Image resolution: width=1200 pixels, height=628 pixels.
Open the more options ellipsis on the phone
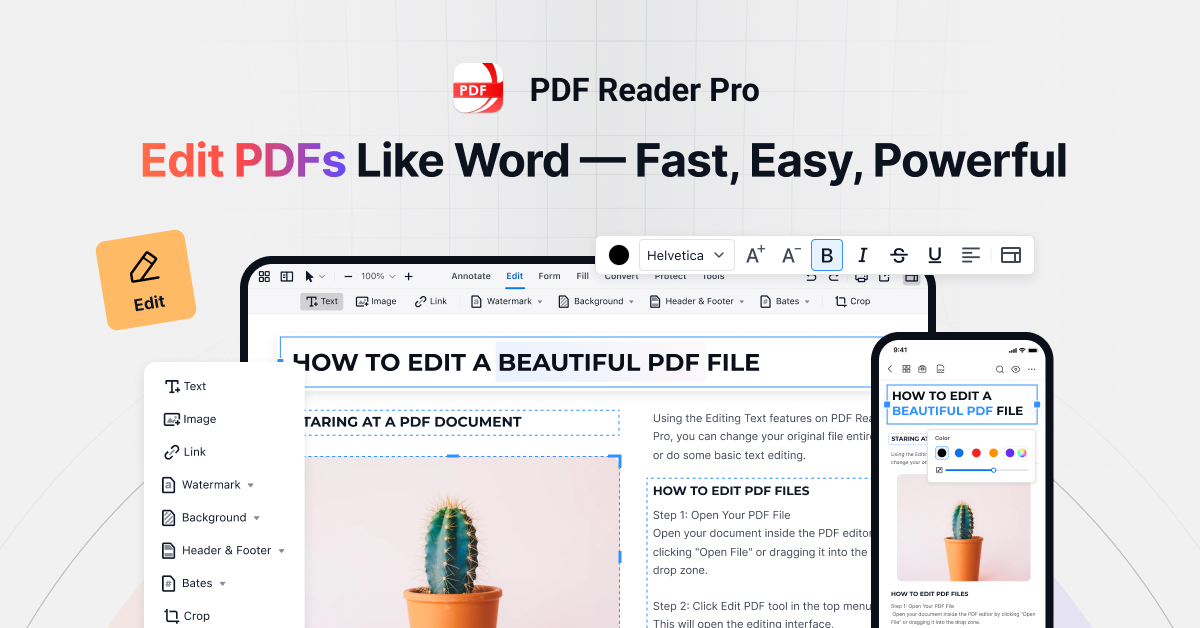click(1032, 369)
